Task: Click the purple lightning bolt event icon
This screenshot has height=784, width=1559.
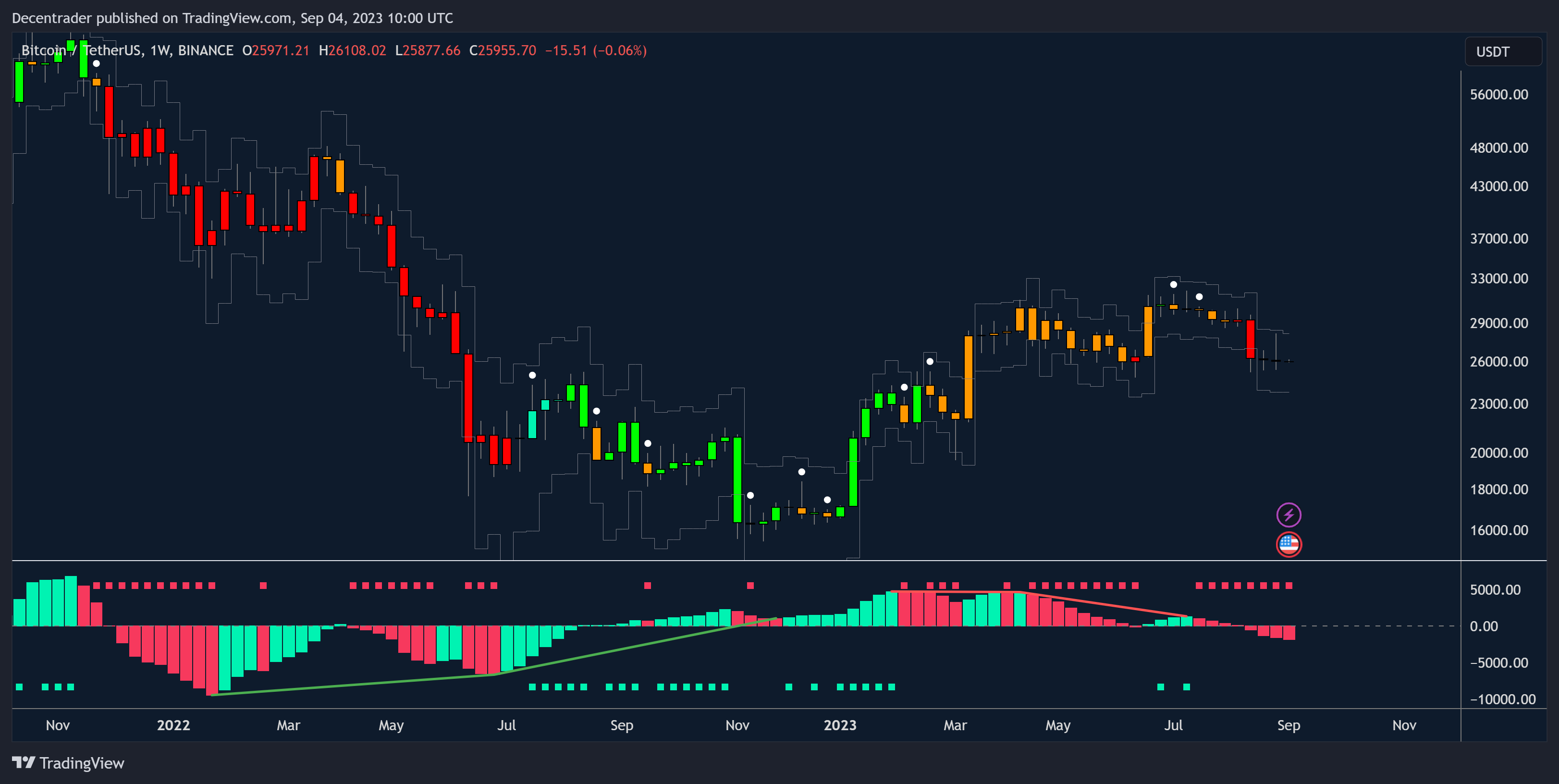Action: point(1289,515)
